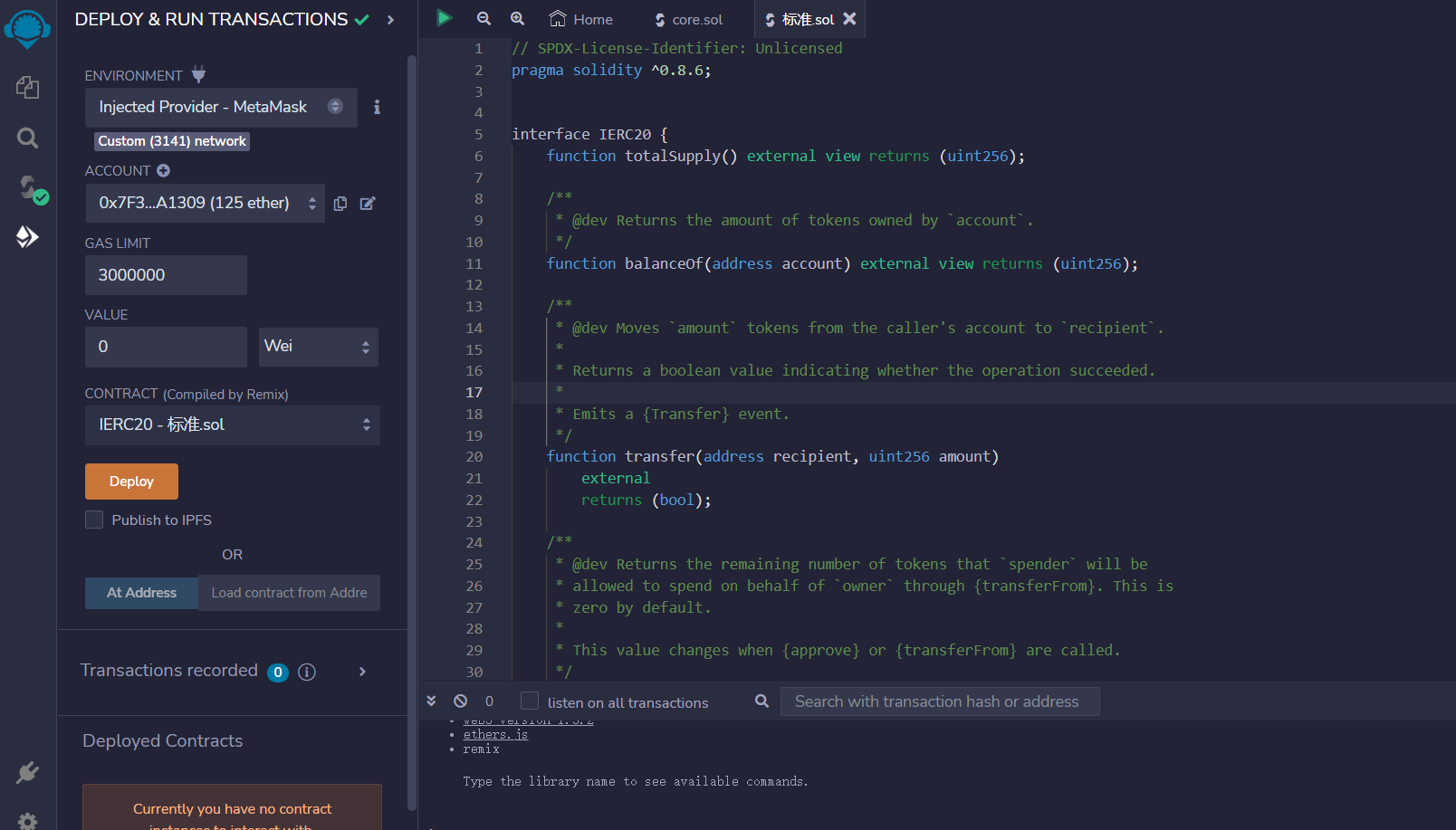Zoom in the code editor
This screenshot has height=830, width=1456.
517,18
